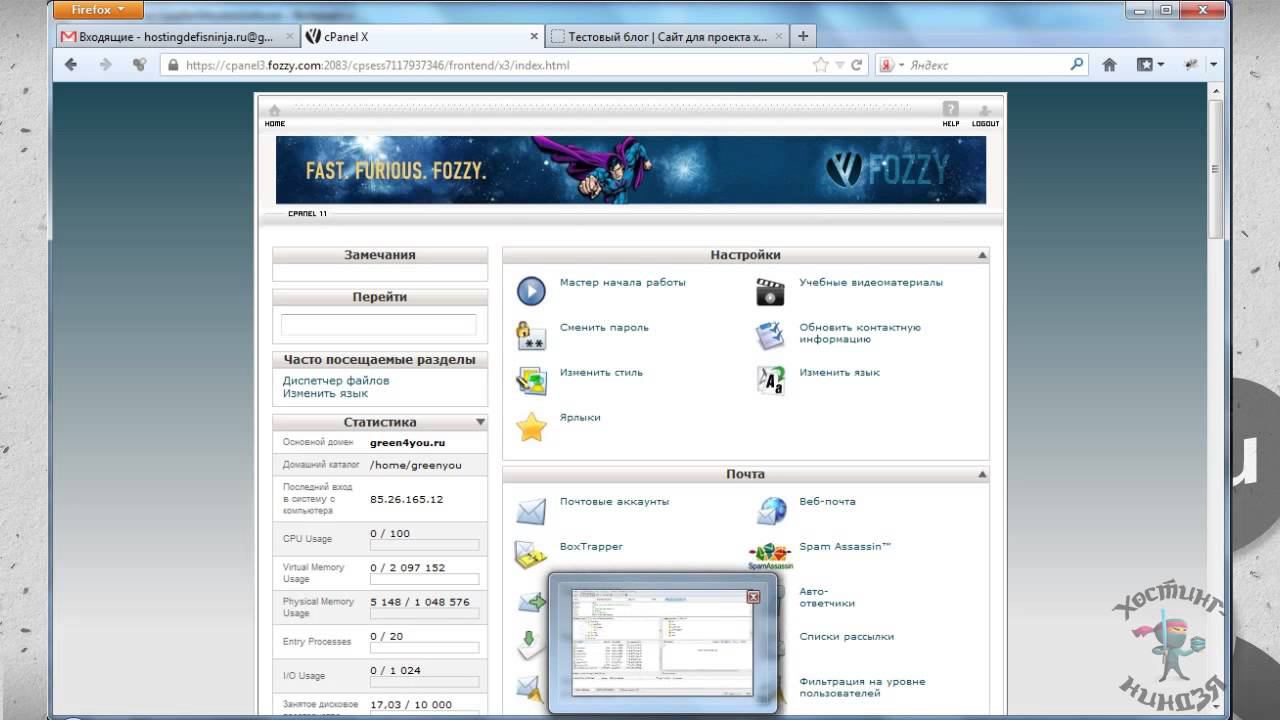Click the browser address bar URL

point(378,65)
